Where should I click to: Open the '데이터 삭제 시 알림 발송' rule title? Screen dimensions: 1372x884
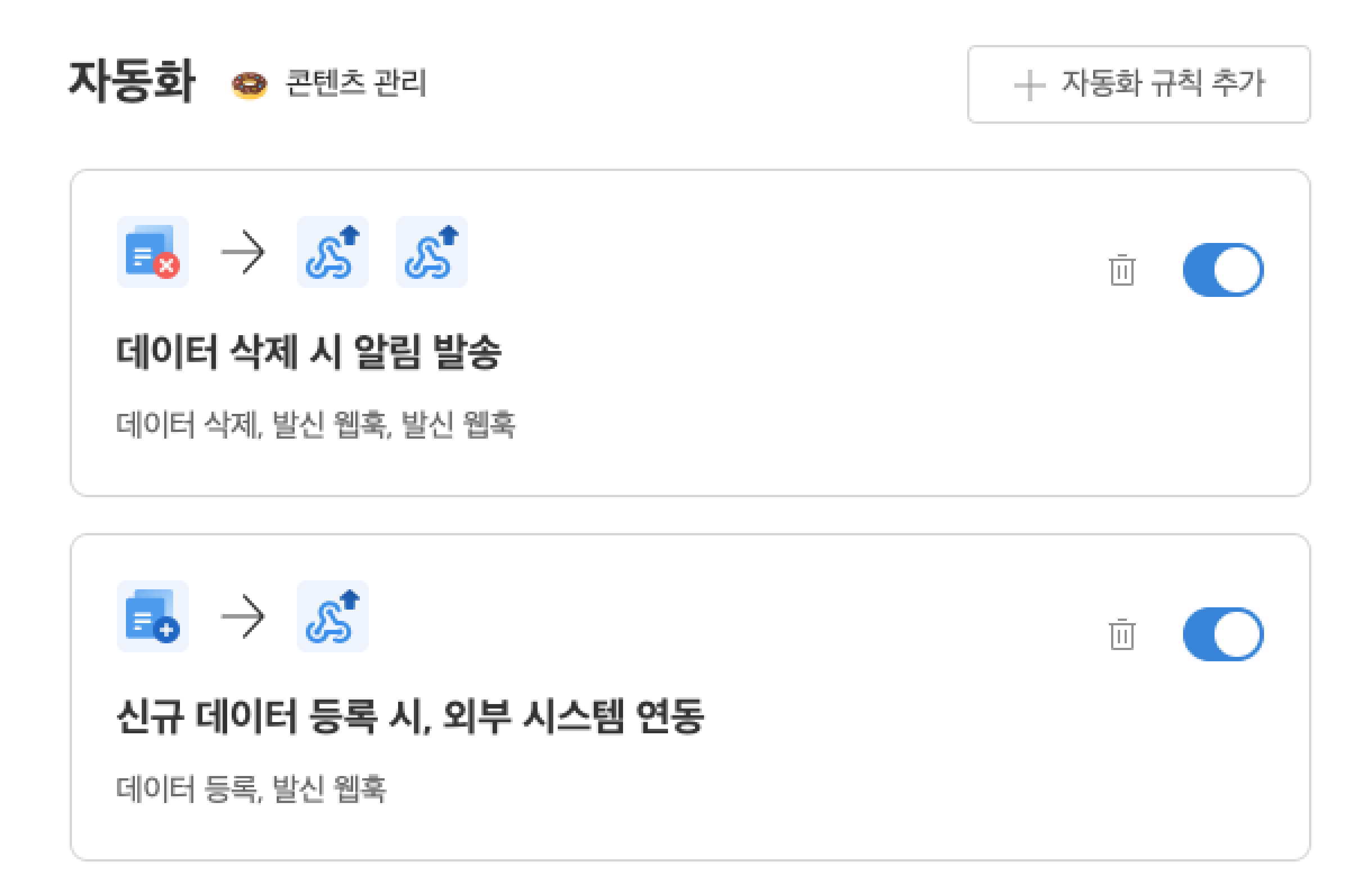point(309,351)
